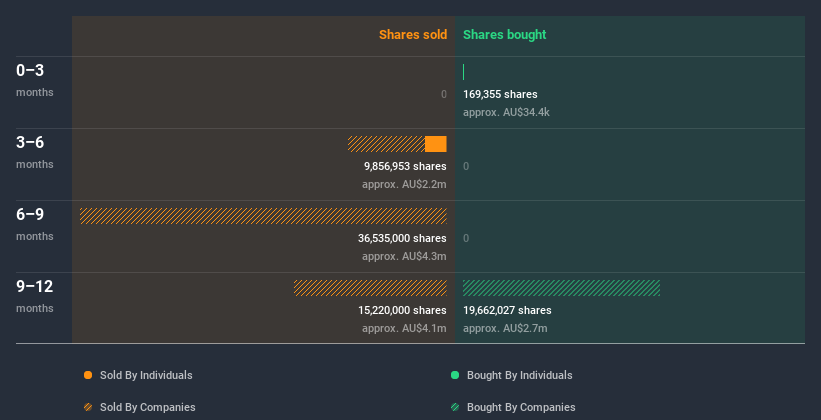This screenshot has height=420, width=821.
Task: Click the 3–6 months row label
Action: [x=35, y=152]
